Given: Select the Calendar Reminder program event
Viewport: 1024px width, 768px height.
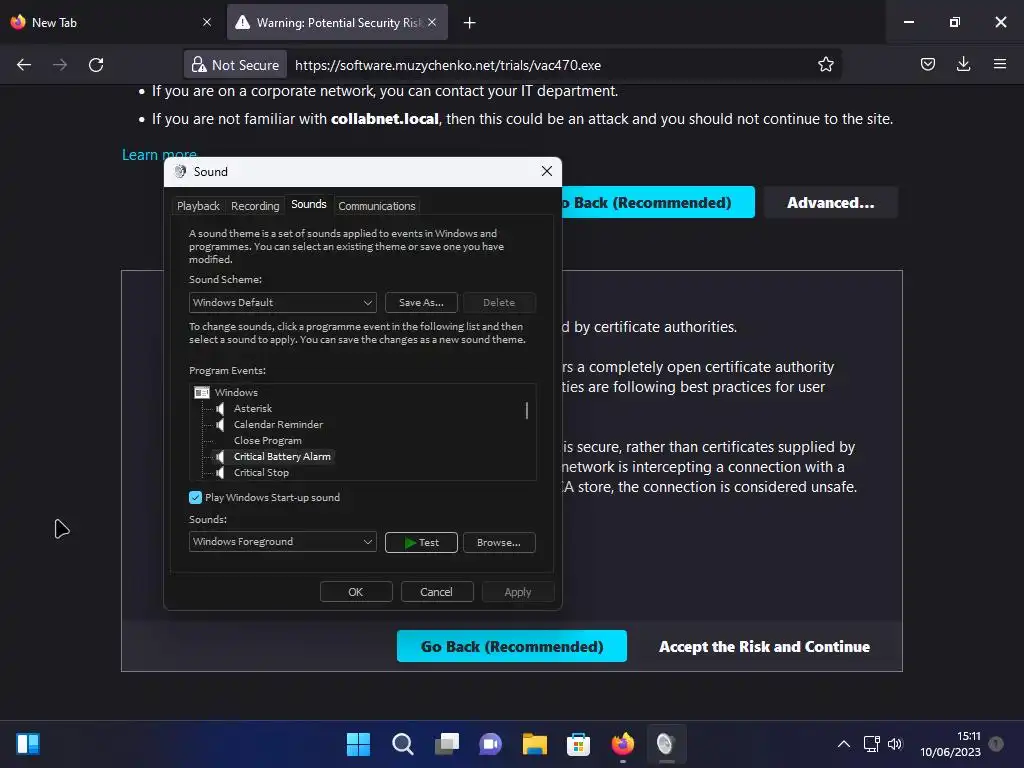Looking at the screenshot, I should 278,424.
